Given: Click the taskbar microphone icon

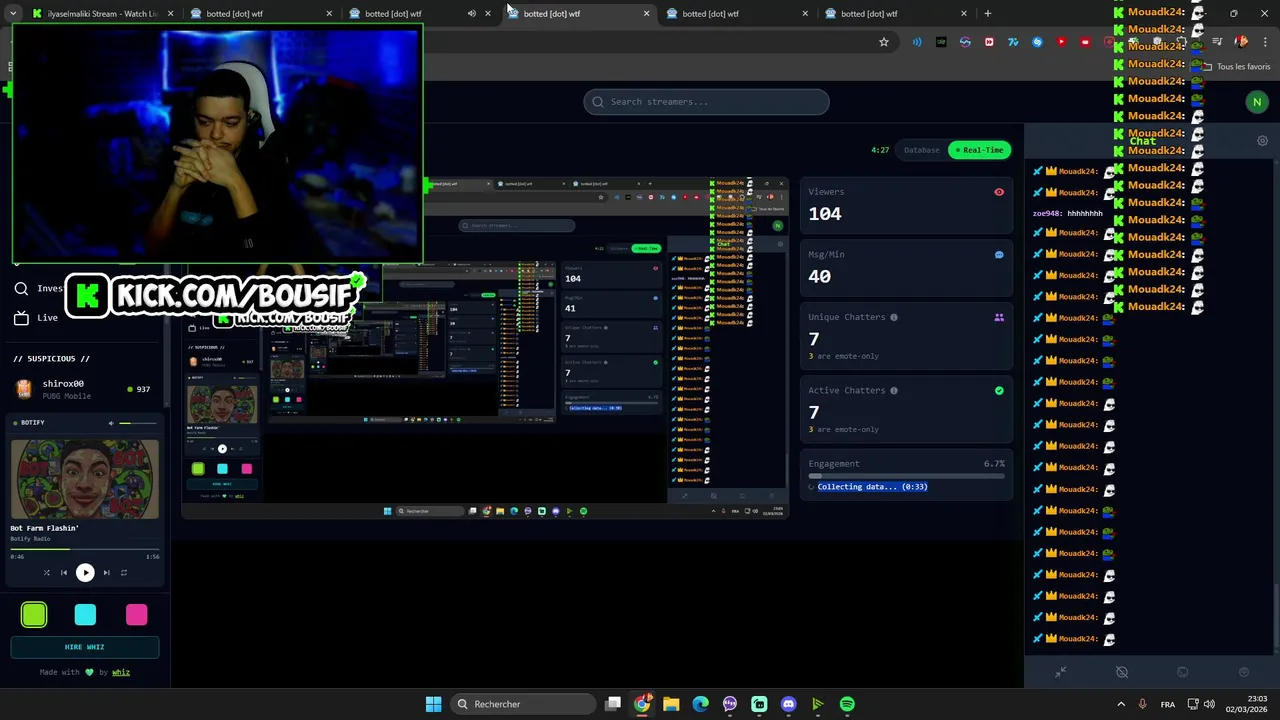Looking at the screenshot, I should pos(1142,704).
